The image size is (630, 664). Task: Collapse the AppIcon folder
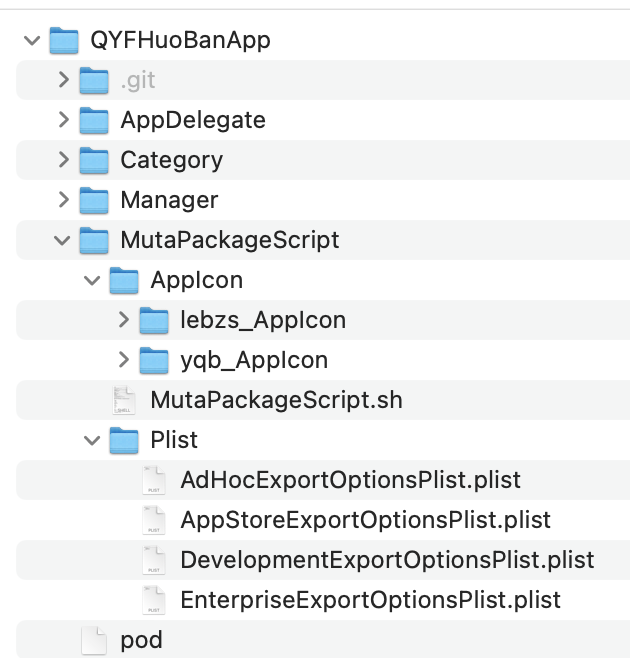pos(93,280)
